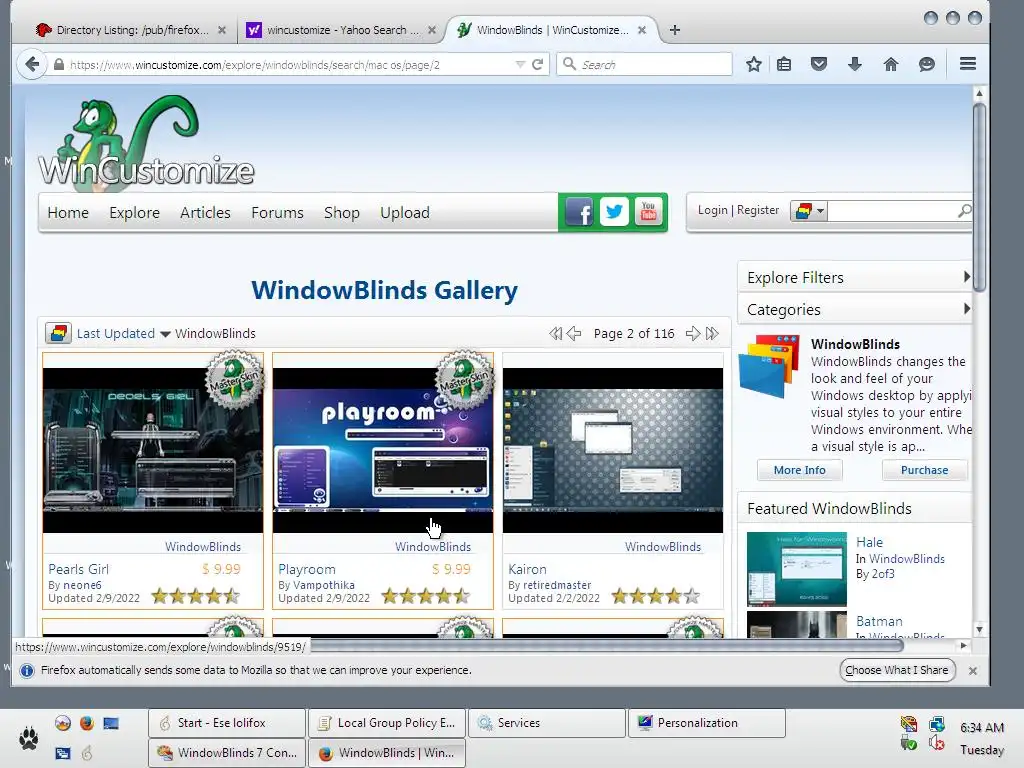The width and height of the screenshot is (1024, 768).
Task: Switch to WindowBlinds 7 Config taskbar button
Action: (x=227, y=752)
